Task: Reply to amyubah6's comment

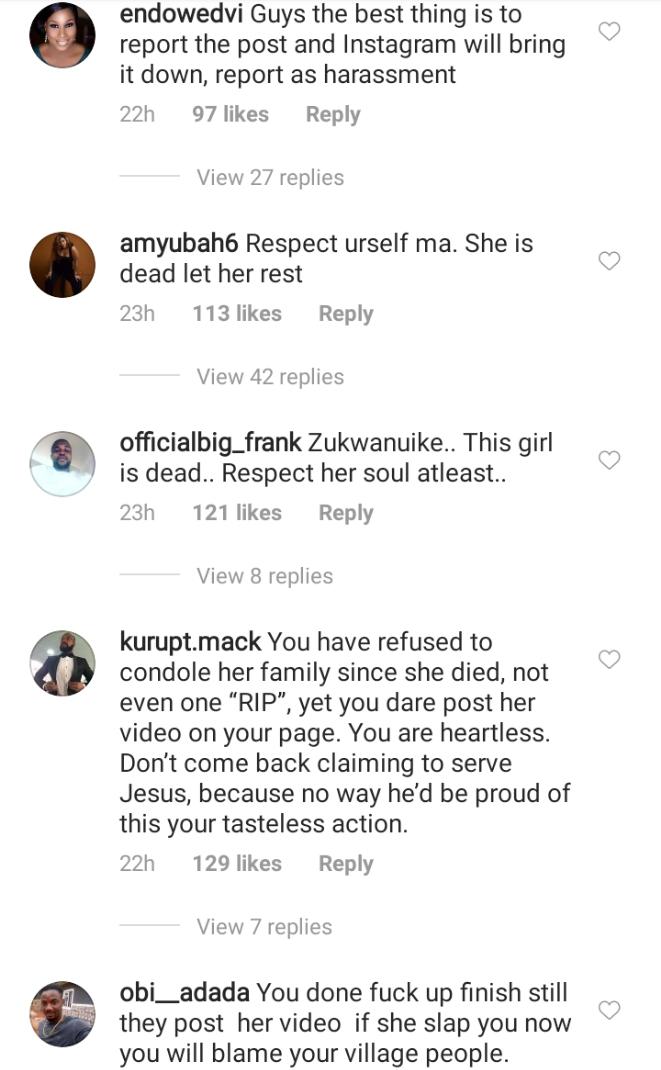Action: click(346, 314)
